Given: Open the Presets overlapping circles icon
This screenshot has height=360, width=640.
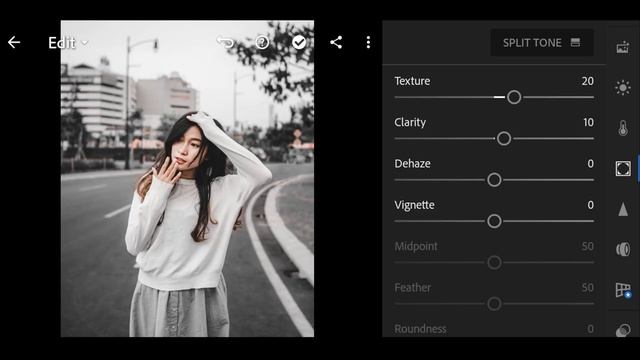Looking at the screenshot, I should [x=623, y=330].
